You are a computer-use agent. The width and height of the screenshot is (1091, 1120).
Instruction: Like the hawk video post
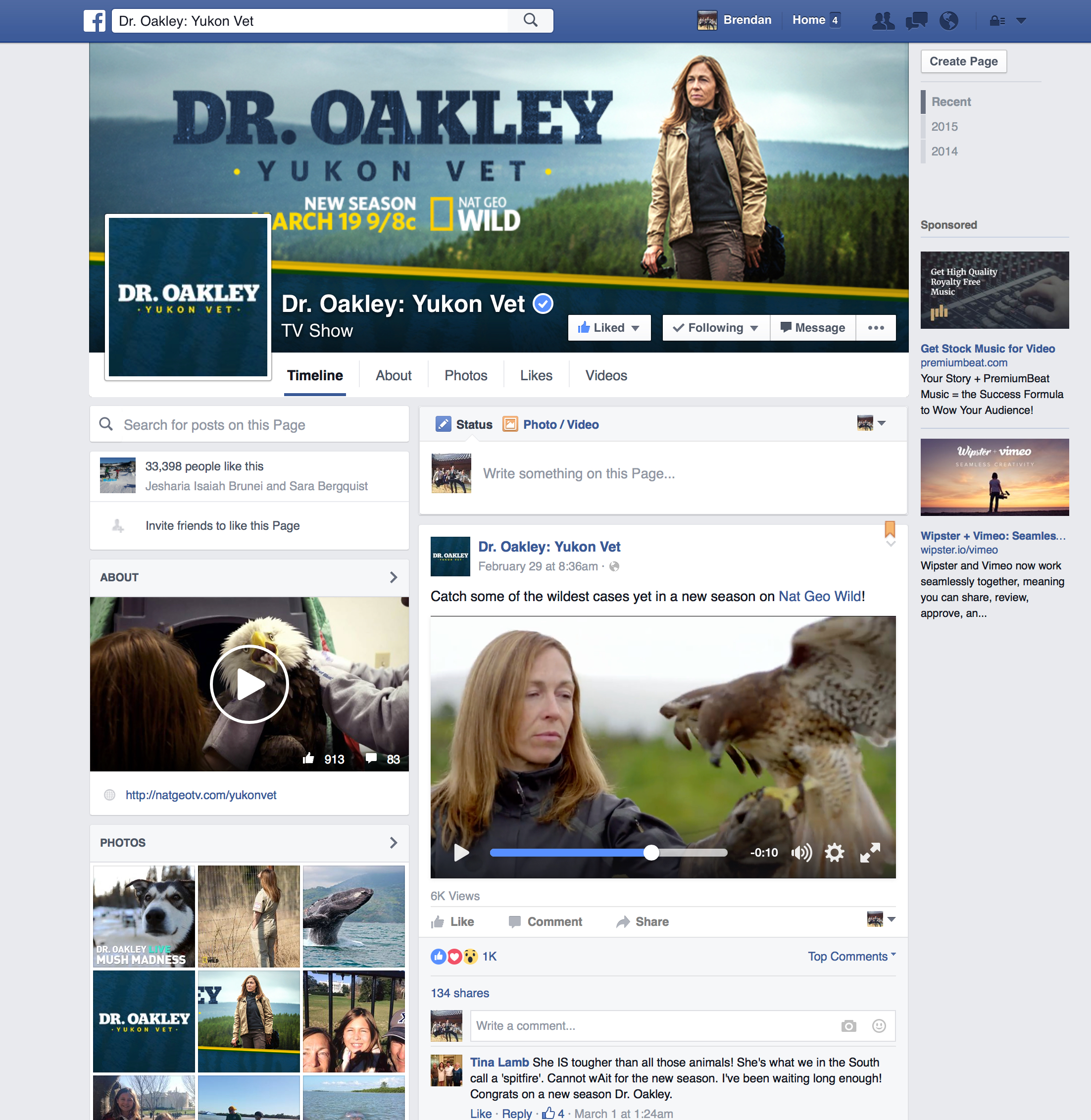click(x=452, y=921)
